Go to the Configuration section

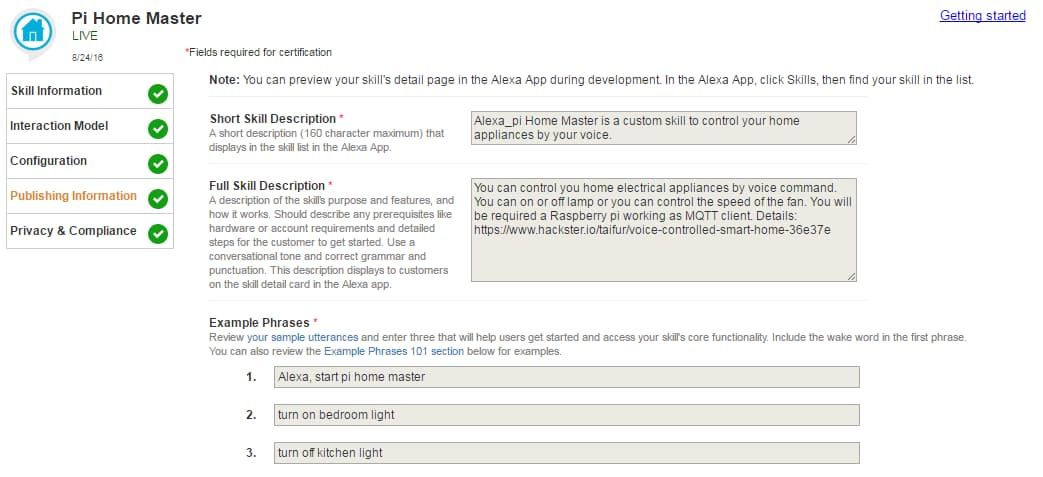pyautogui.click(x=48, y=161)
